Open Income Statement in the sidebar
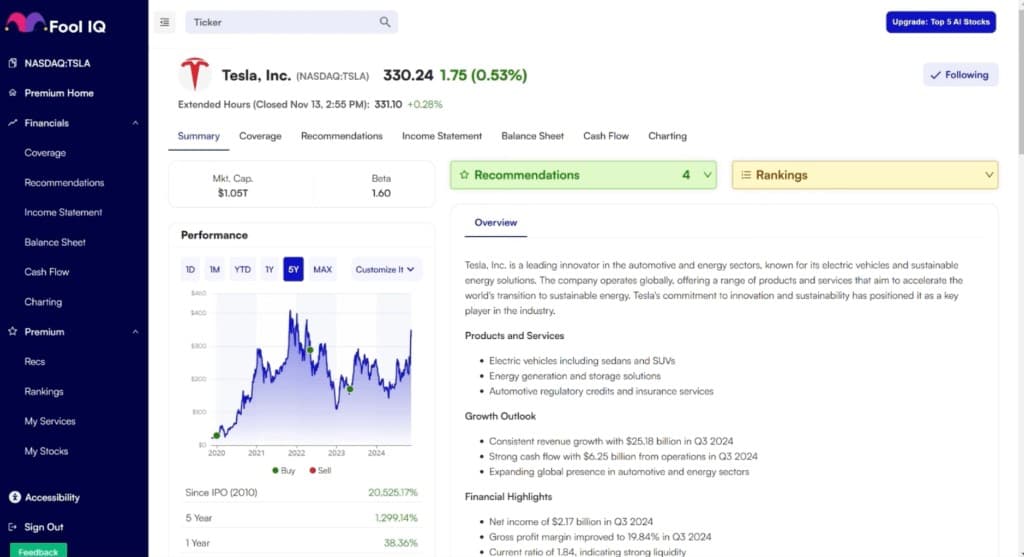1024x557 pixels. pos(63,212)
